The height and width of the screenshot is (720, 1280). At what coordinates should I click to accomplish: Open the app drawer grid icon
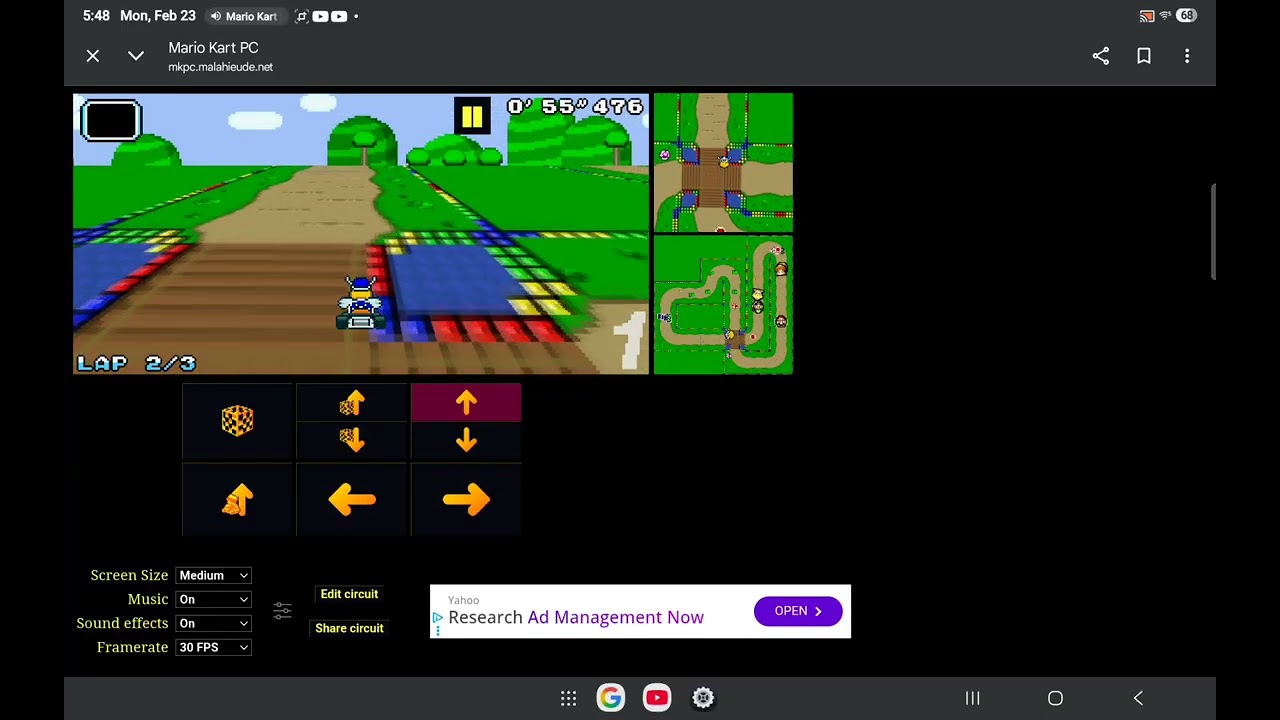point(568,698)
